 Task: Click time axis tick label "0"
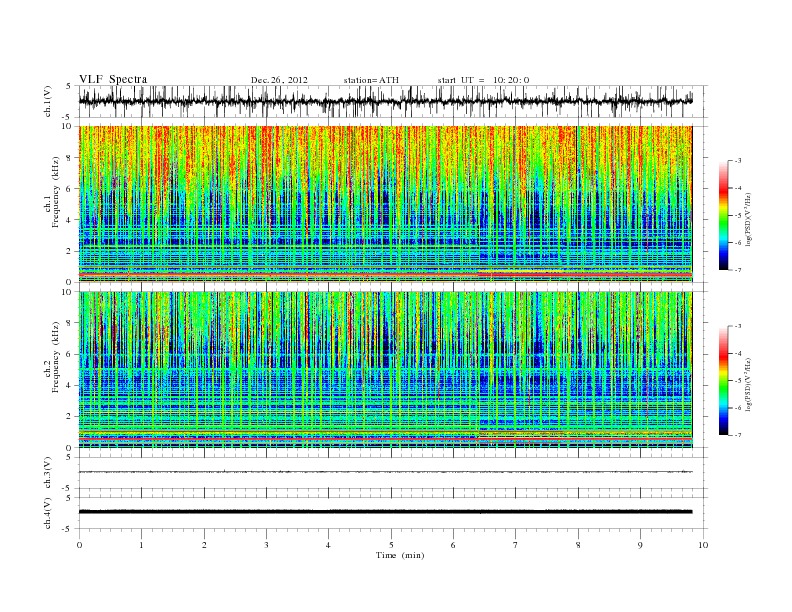[79, 545]
